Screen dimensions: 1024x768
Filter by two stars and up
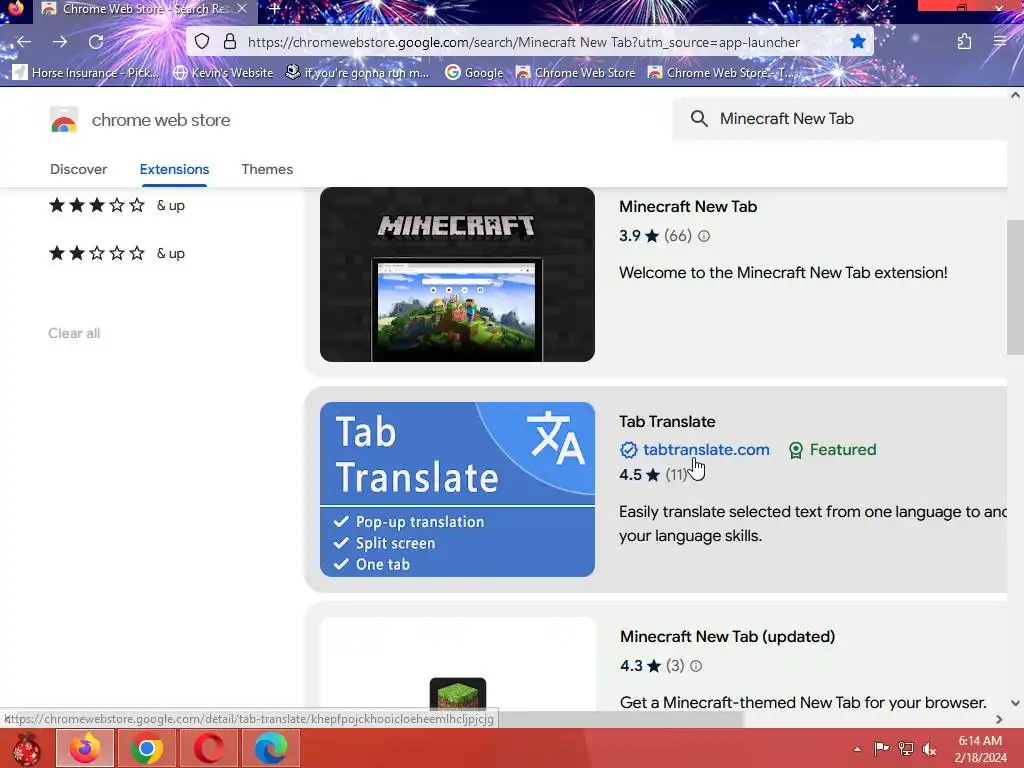[117, 253]
